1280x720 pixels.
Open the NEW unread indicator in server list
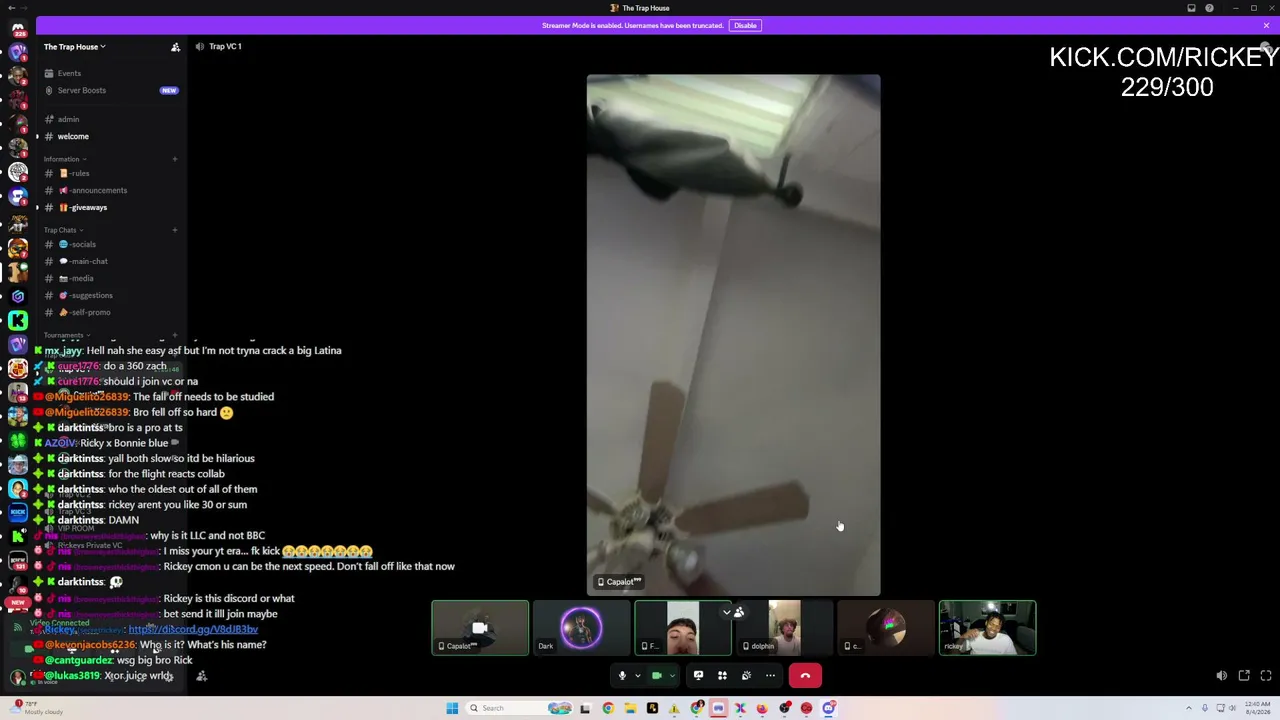coord(17,602)
